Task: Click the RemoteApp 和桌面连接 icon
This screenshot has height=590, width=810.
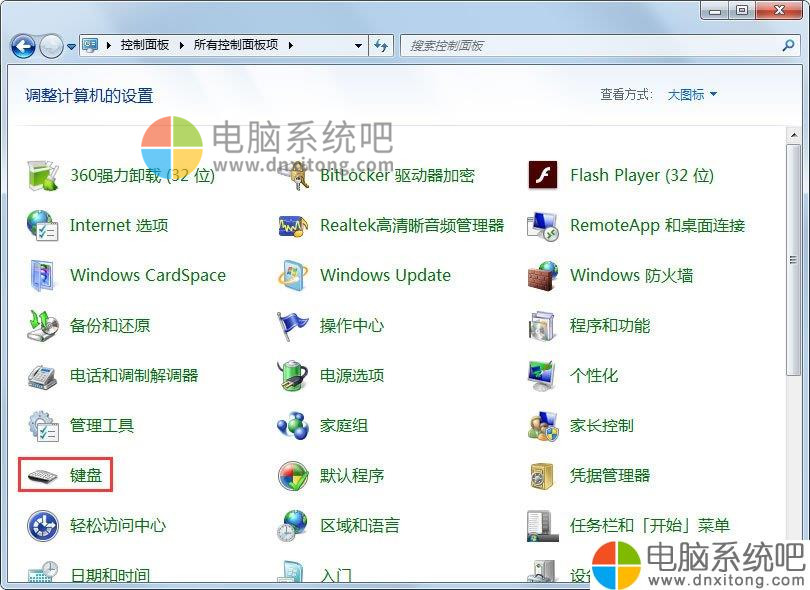Action: click(x=542, y=226)
